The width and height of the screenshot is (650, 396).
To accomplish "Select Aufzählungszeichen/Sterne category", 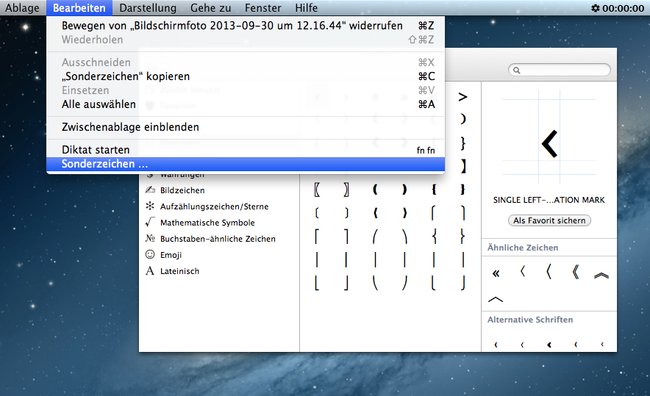I will (214, 207).
